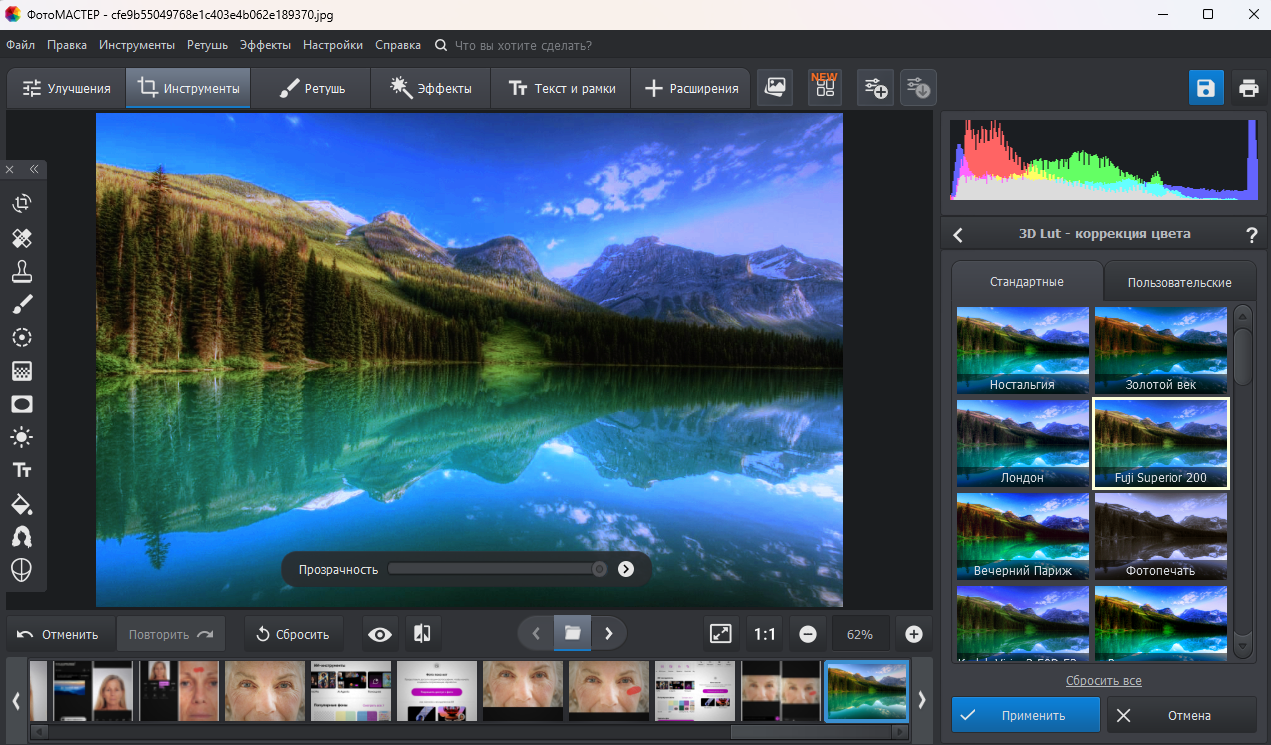Open the Эффекты menu in the menu bar
Image resolution: width=1271 pixels, height=745 pixels.
pyautogui.click(x=265, y=45)
